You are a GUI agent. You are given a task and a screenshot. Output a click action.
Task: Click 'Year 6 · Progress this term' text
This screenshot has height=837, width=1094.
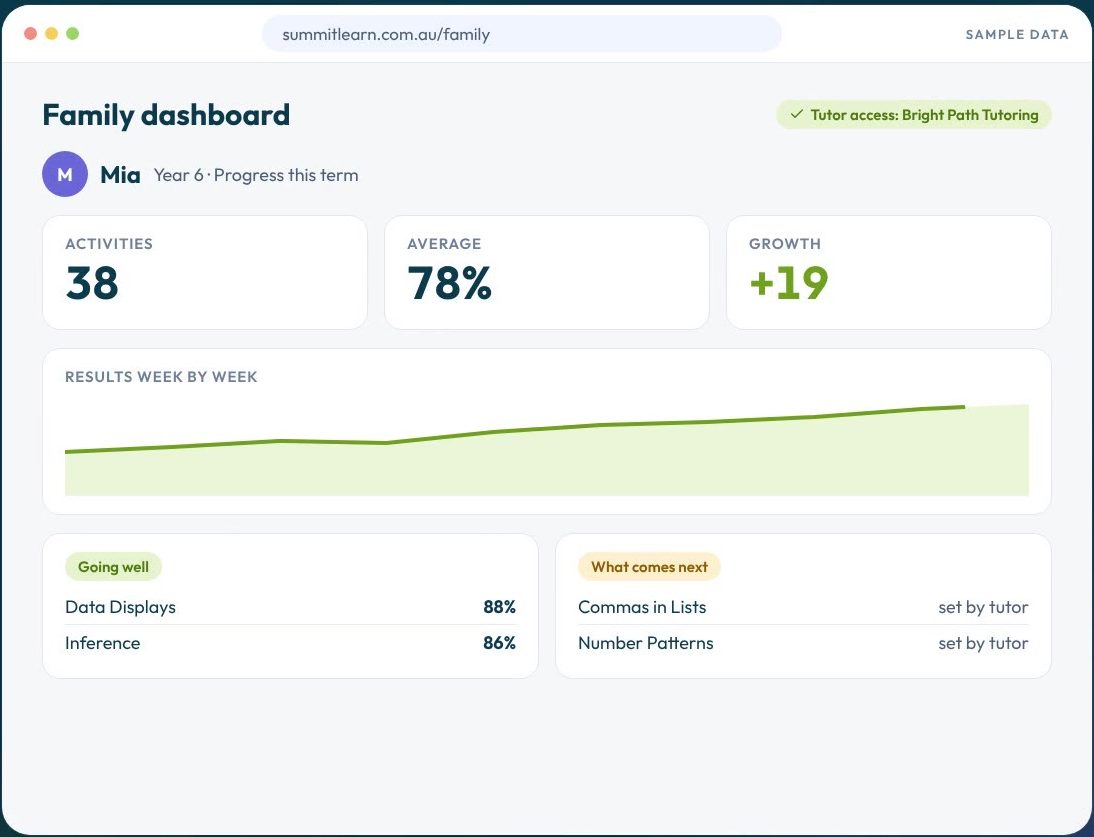tap(256, 175)
